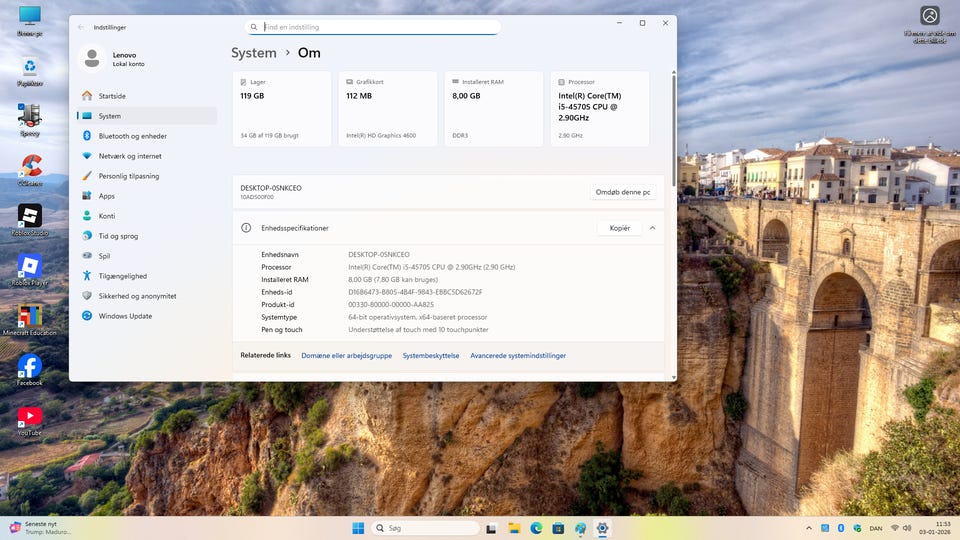The image size is (960, 540).
Task: Open Tilgængelighed settings
Action: 147,276
